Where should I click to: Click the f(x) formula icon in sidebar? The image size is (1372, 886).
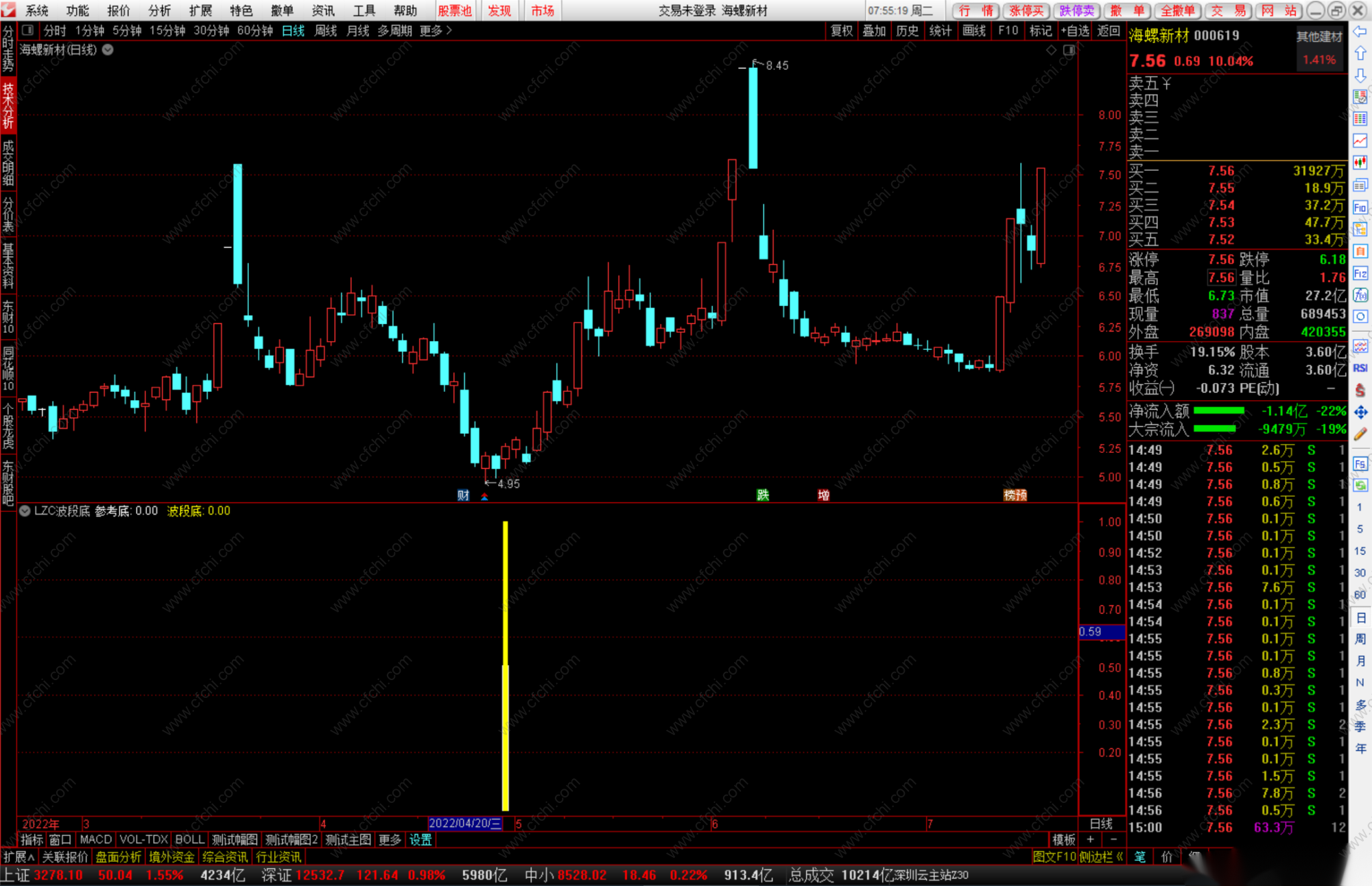[x=1360, y=295]
